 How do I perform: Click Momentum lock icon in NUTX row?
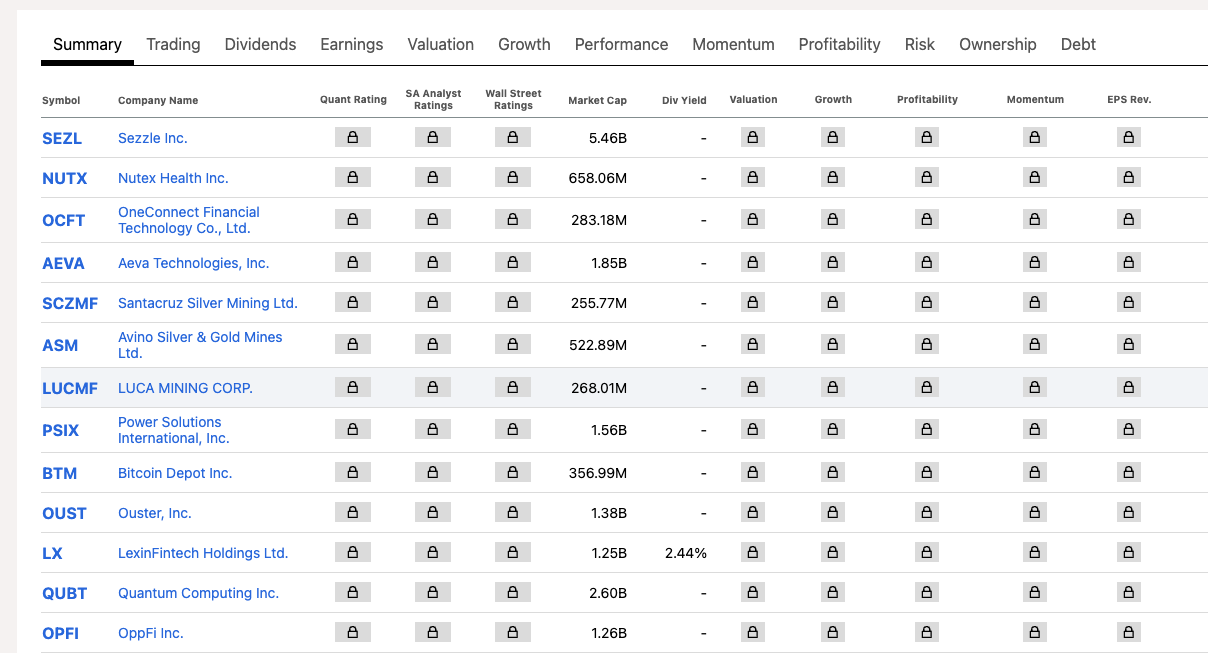tap(1035, 178)
